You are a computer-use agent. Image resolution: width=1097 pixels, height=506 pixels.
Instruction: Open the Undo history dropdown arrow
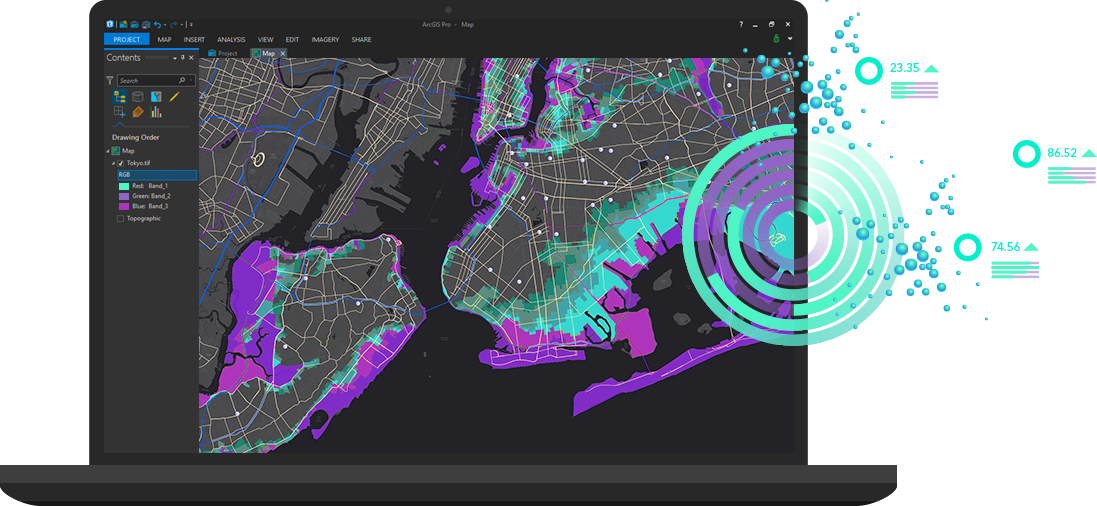165,25
